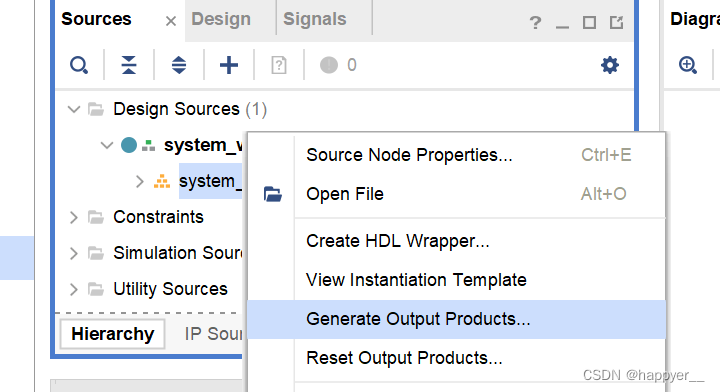Expand all sources with up-down arrow icon
Image resolution: width=720 pixels, height=392 pixels.
[x=179, y=65]
